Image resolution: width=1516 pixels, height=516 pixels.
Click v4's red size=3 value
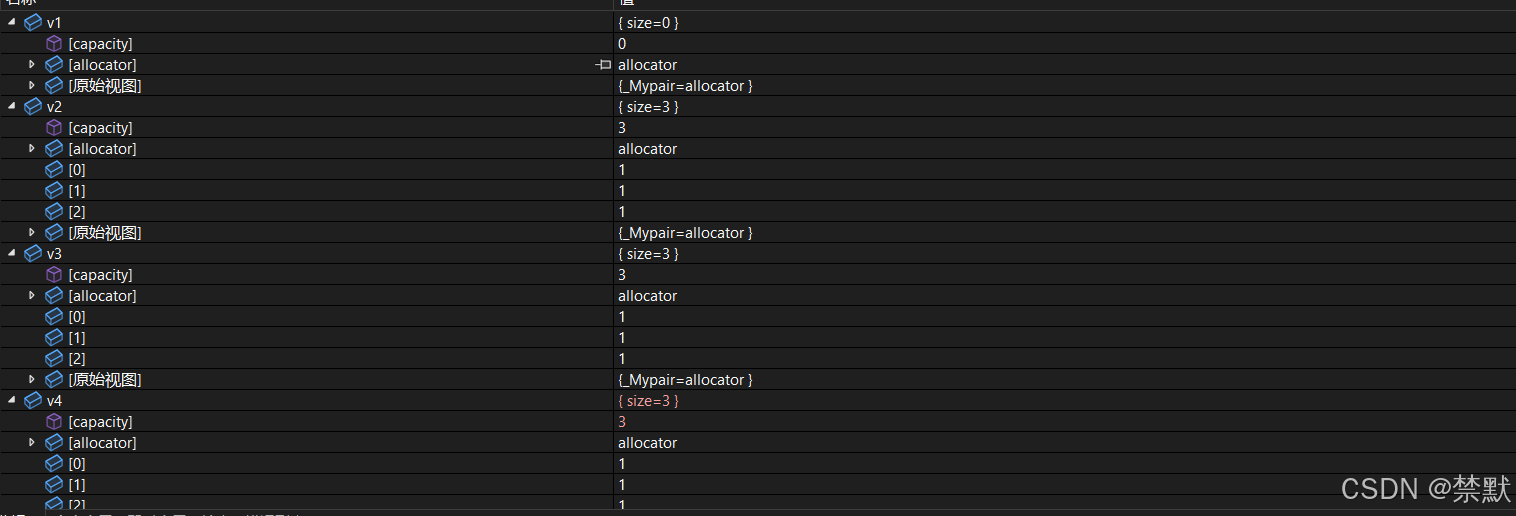(x=648, y=401)
